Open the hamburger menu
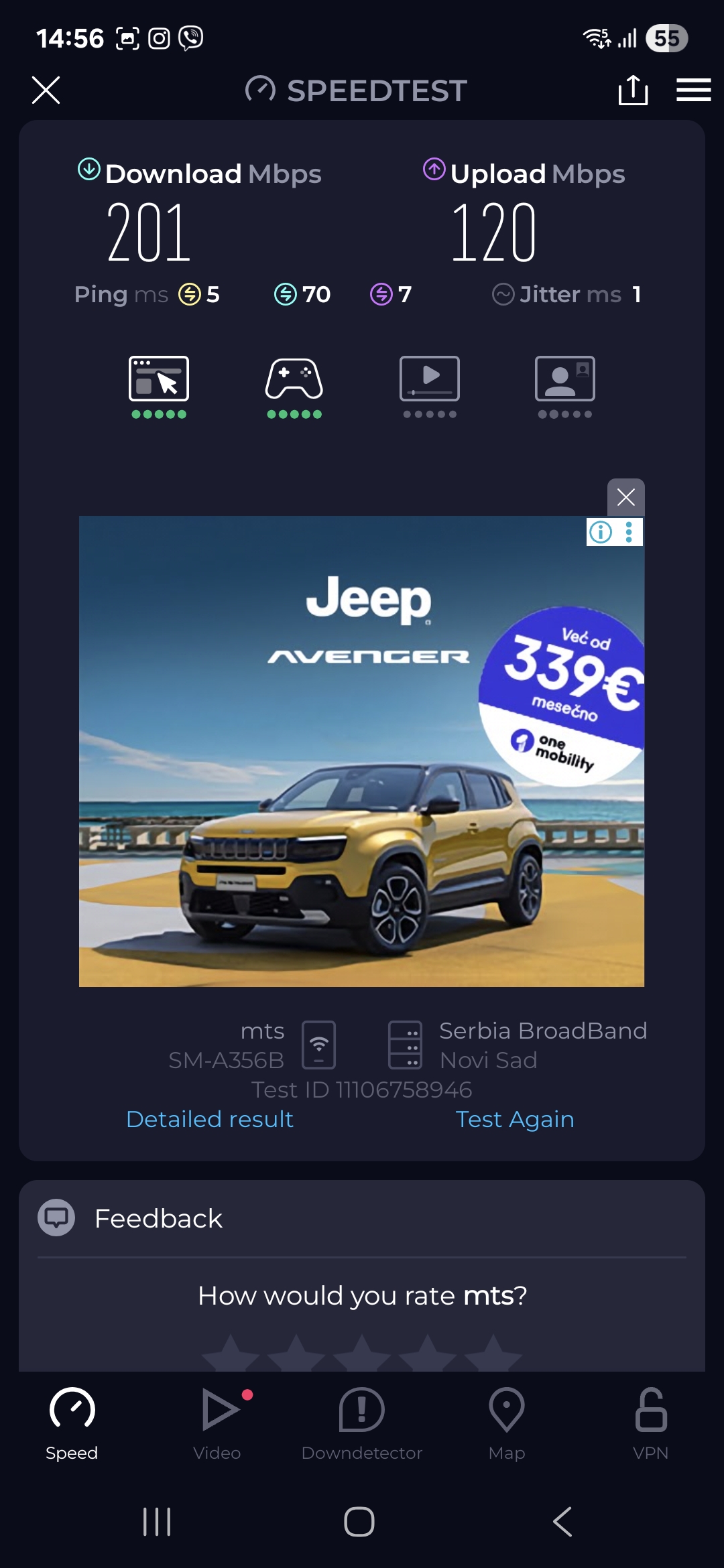This screenshot has height=1568, width=724. (x=693, y=90)
